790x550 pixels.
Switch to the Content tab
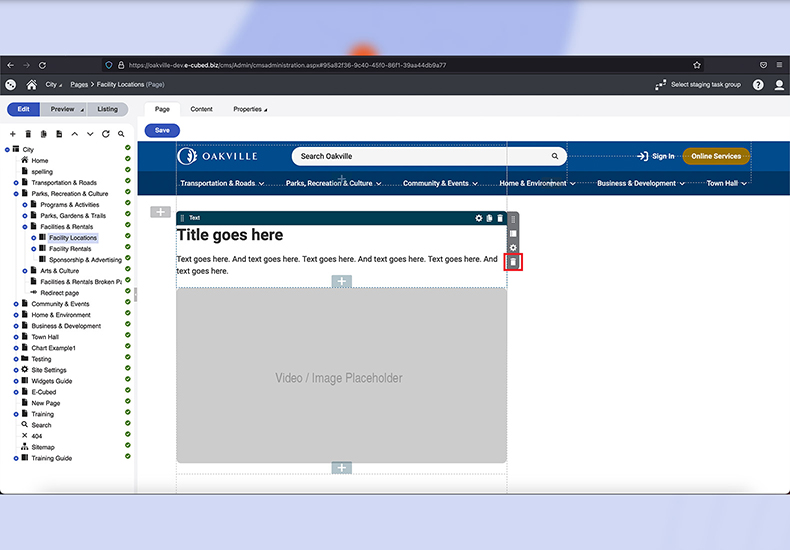coord(201,109)
